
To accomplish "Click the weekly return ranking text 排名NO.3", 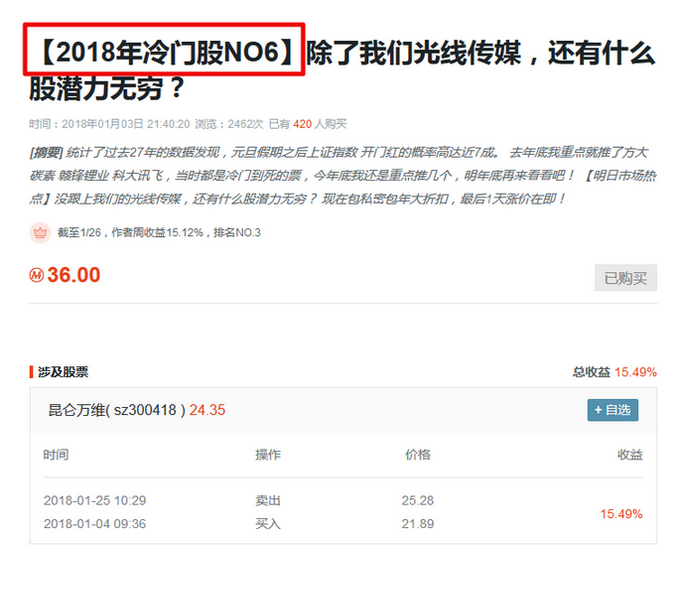I will tap(237, 233).
